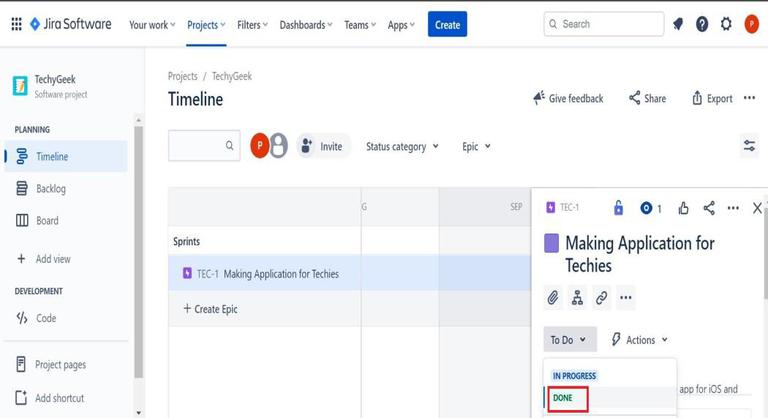Open the notifications bell
768x418 pixels.
coord(678,24)
